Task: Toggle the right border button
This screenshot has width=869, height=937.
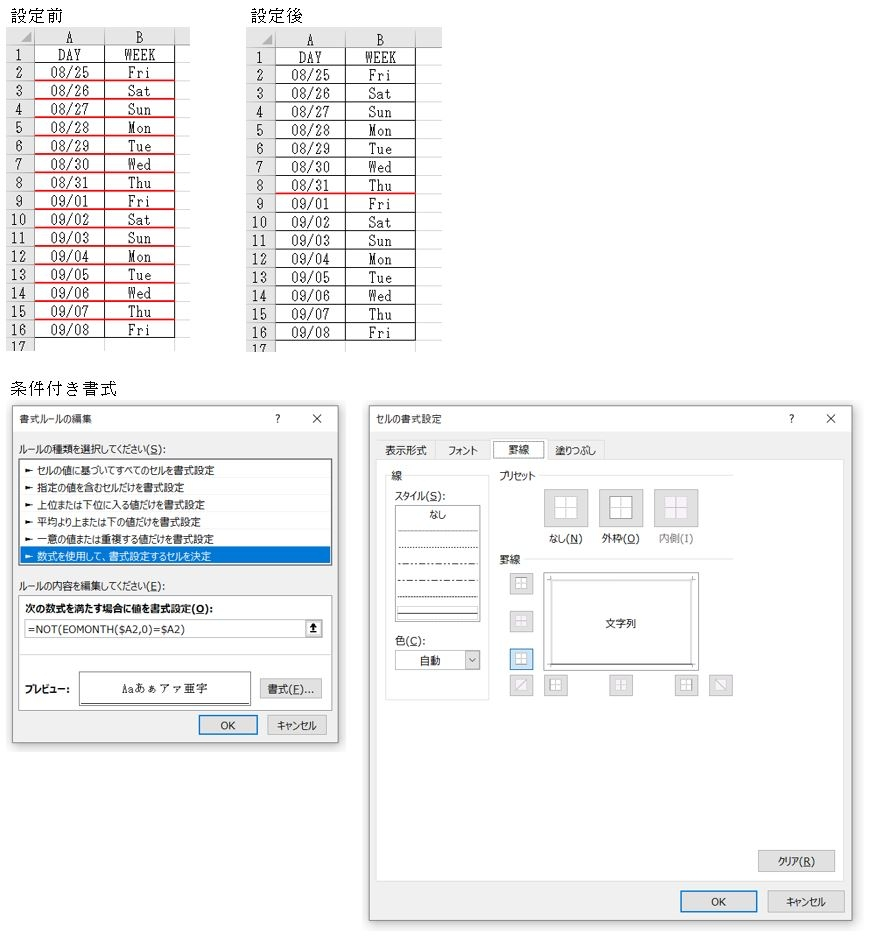Action: (x=685, y=685)
